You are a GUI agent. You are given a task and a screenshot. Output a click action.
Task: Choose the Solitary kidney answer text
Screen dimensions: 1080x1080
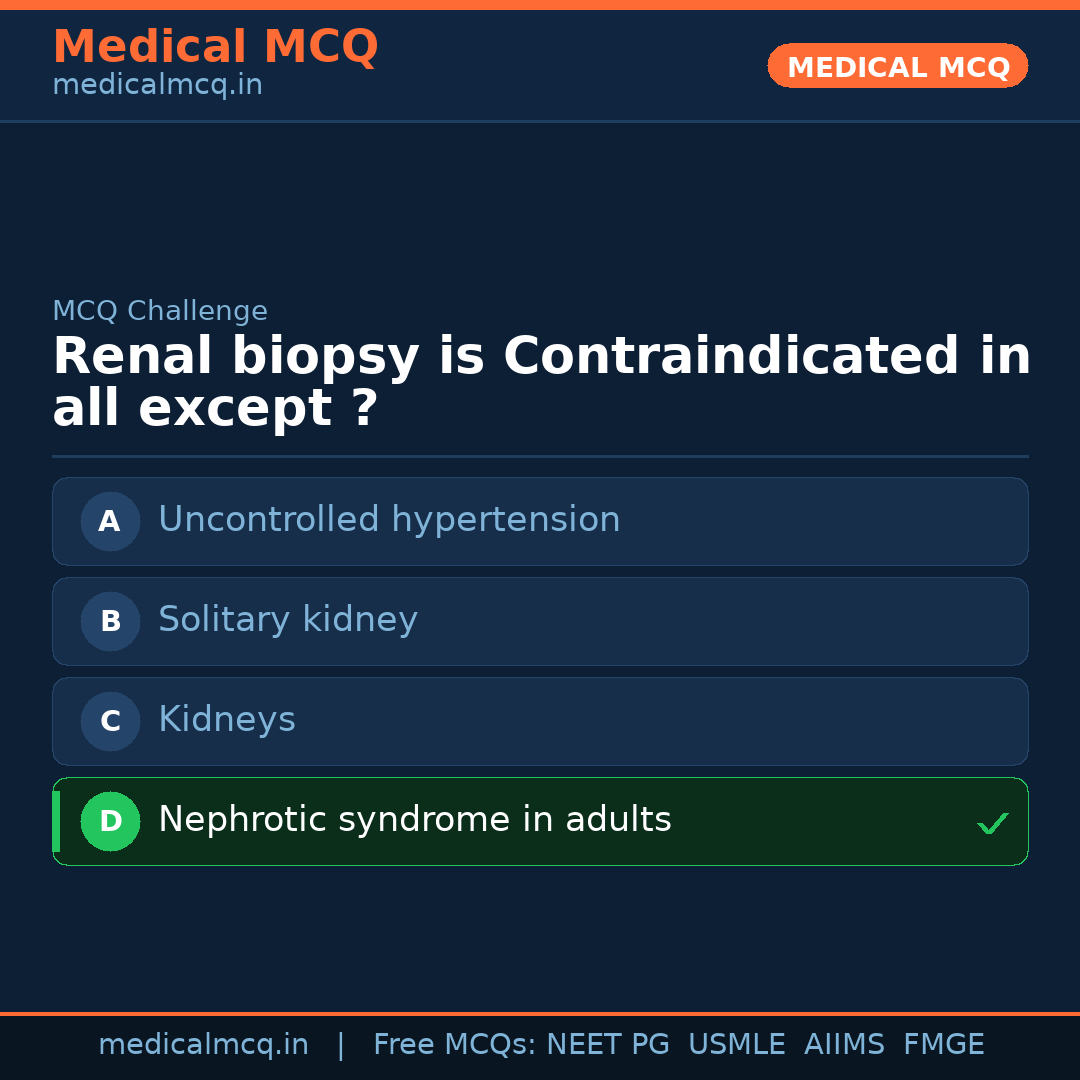tap(288, 620)
